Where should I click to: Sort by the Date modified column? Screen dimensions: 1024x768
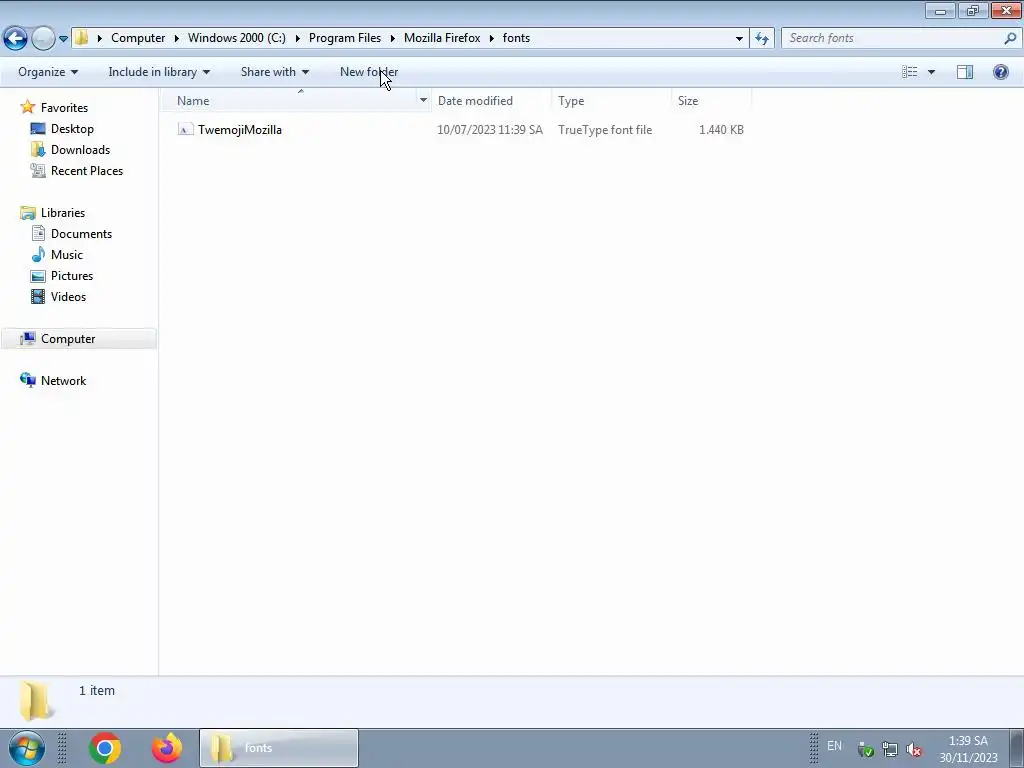pos(491,101)
